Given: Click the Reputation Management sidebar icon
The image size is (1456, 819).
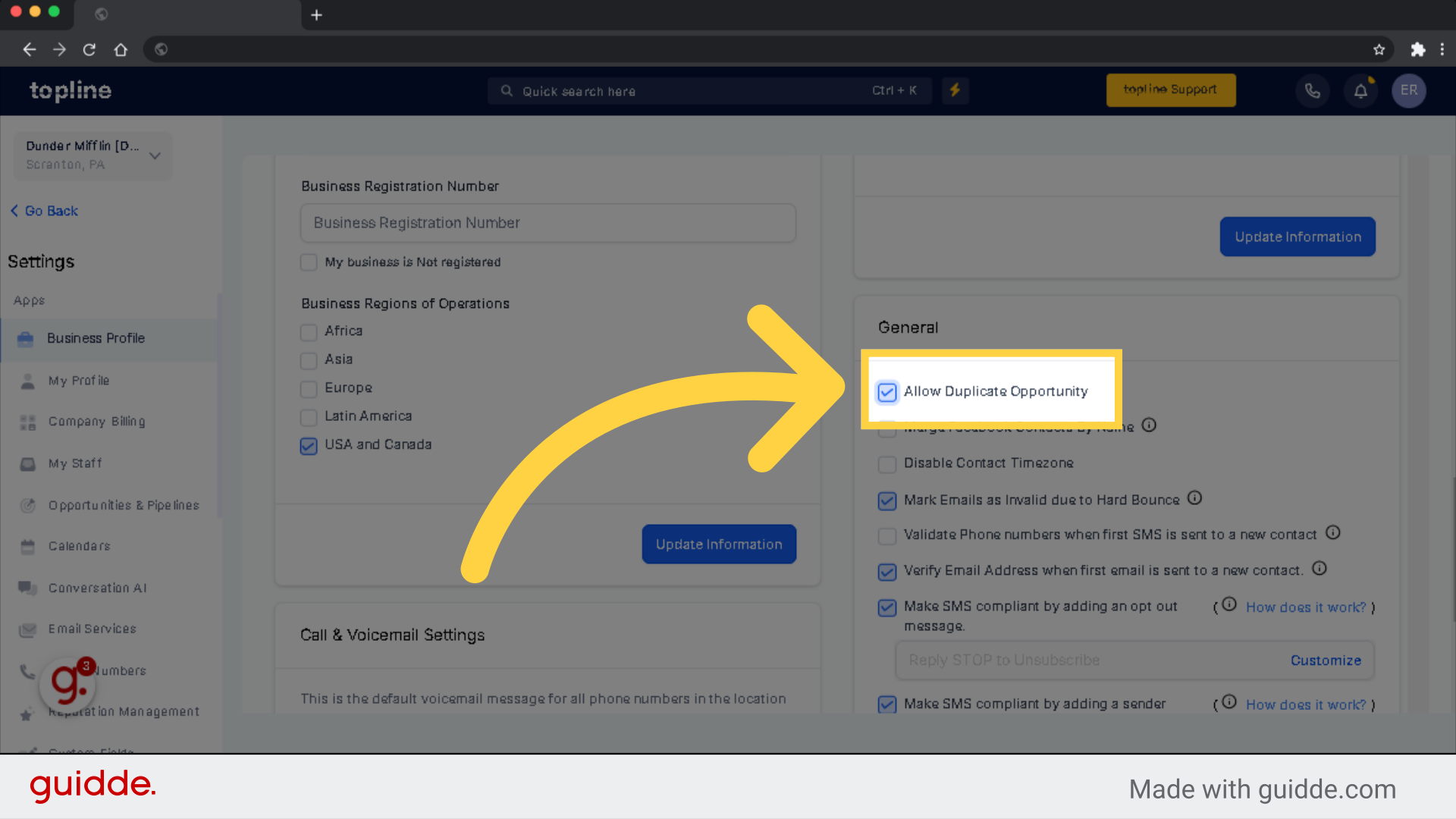Looking at the screenshot, I should [x=27, y=711].
